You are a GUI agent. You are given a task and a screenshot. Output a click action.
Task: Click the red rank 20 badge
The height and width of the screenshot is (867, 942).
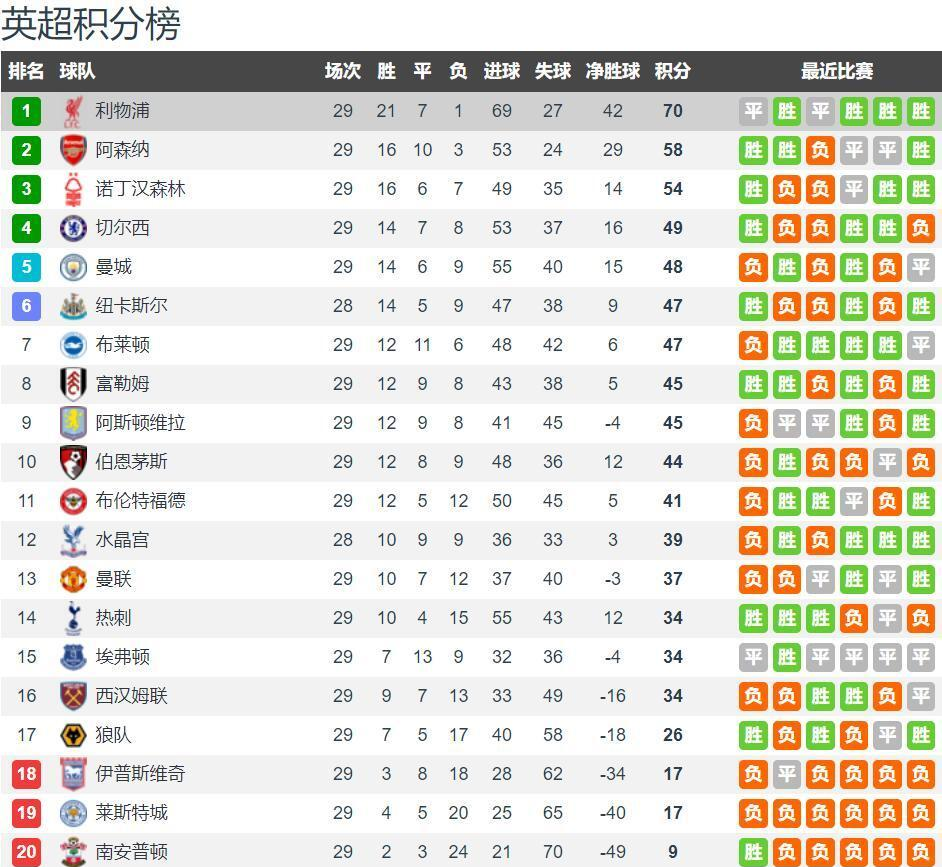coord(26,851)
